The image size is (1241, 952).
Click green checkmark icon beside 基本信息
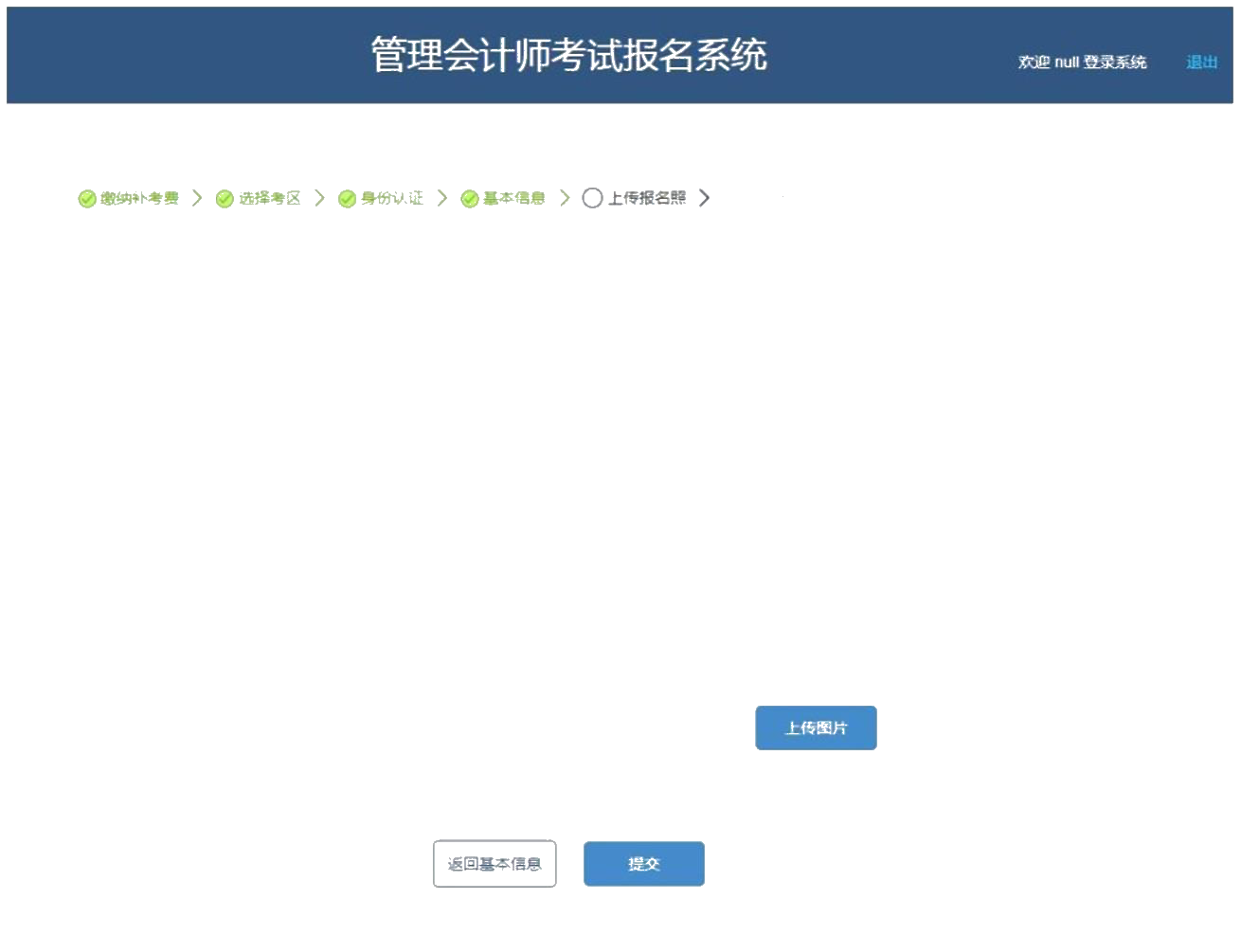(x=469, y=199)
